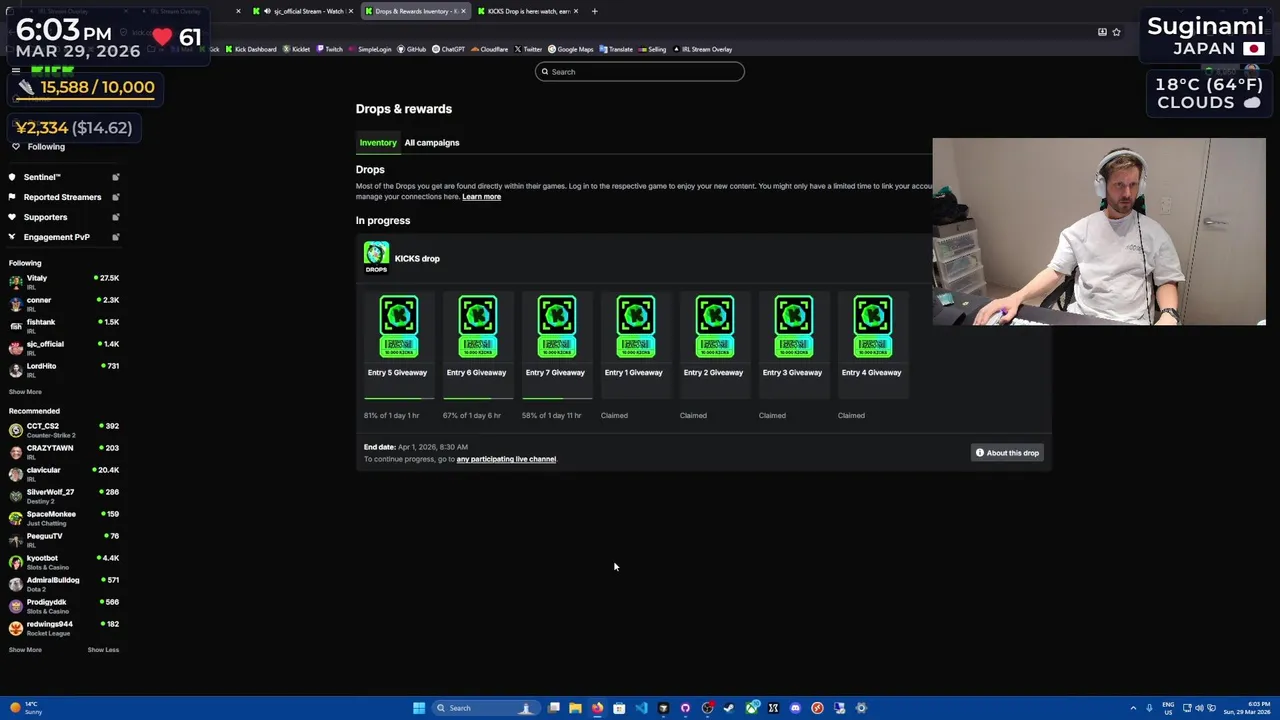The height and width of the screenshot is (720, 1280).
Task: Open the Kick Dashboard bookmark
Action: click(250, 49)
